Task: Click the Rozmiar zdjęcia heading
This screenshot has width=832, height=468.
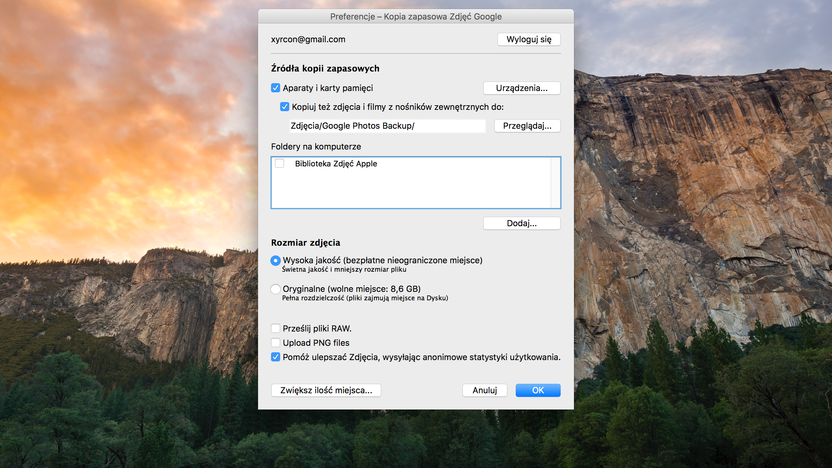Action: (x=306, y=242)
